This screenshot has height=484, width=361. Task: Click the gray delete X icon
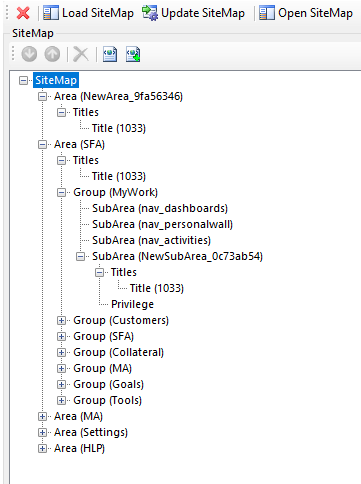(x=81, y=54)
